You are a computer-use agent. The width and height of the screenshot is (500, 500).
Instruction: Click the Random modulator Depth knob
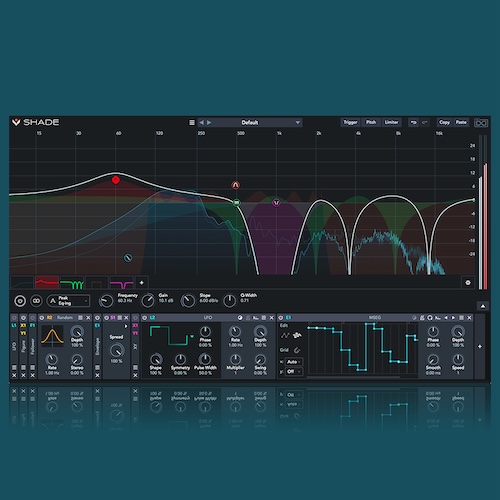[77, 332]
